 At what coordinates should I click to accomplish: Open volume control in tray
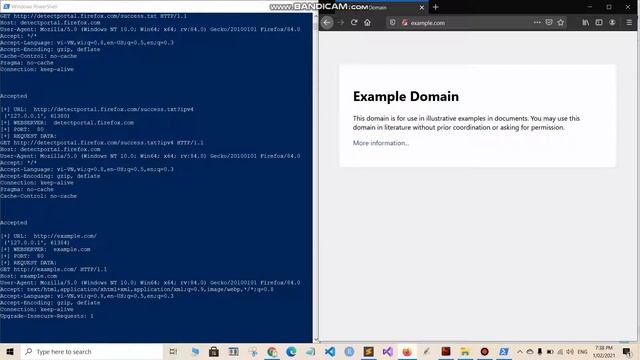tap(570, 351)
